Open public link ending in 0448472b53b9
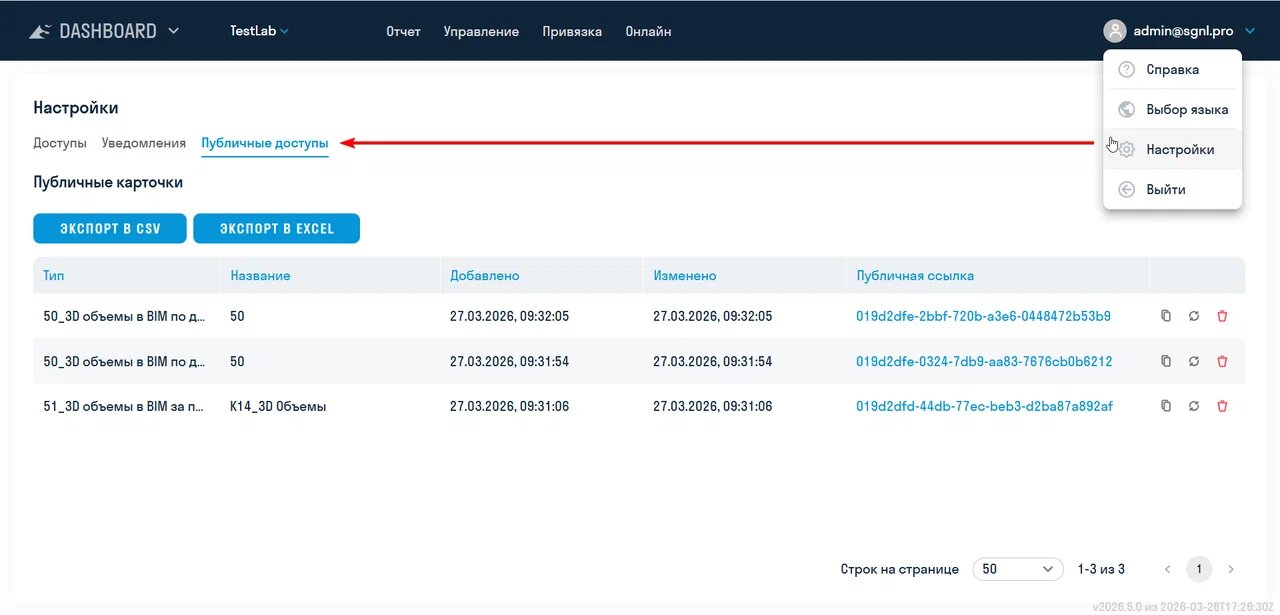The height and width of the screenshot is (615, 1280). (x=983, y=316)
